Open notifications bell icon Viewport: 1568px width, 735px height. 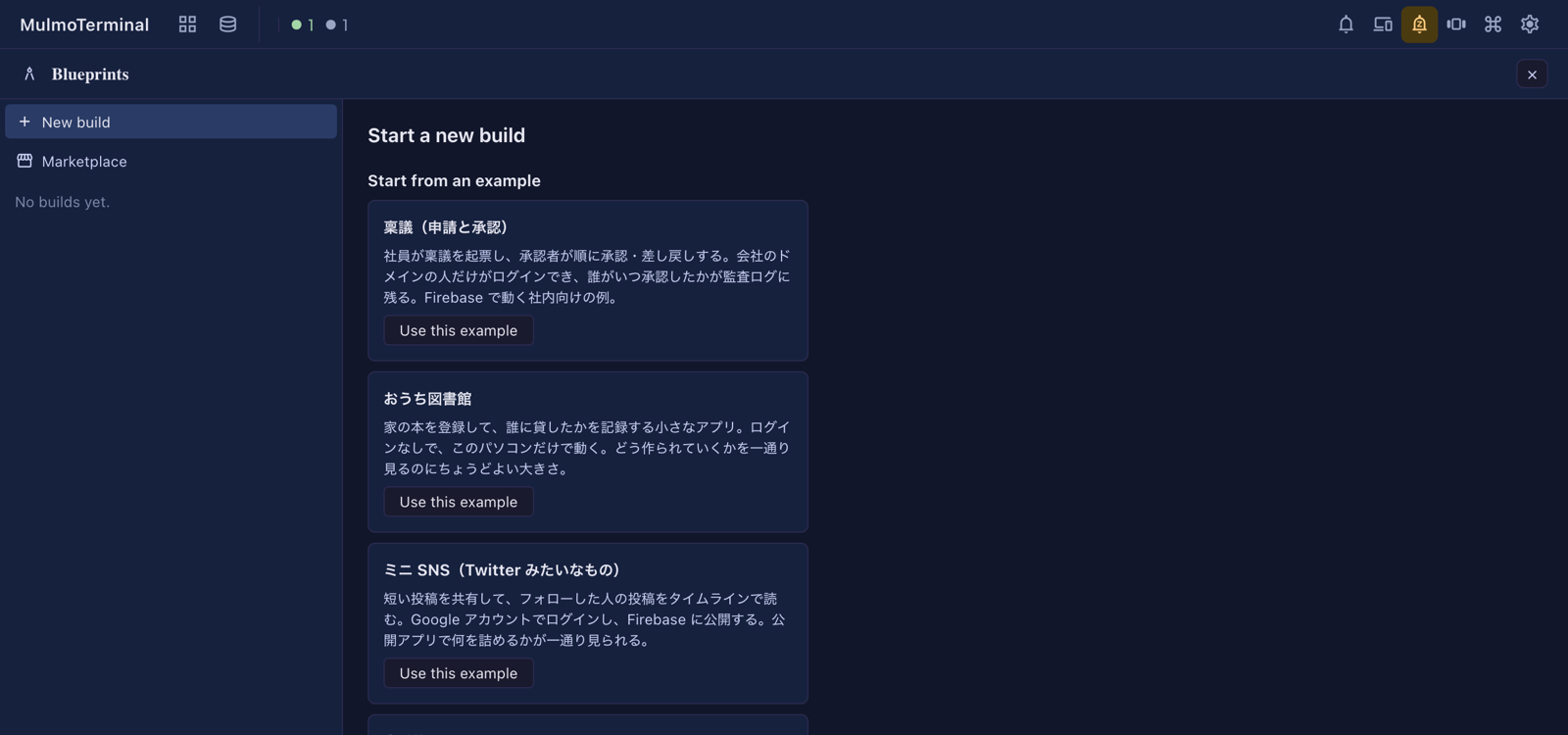pyautogui.click(x=1346, y=24)
